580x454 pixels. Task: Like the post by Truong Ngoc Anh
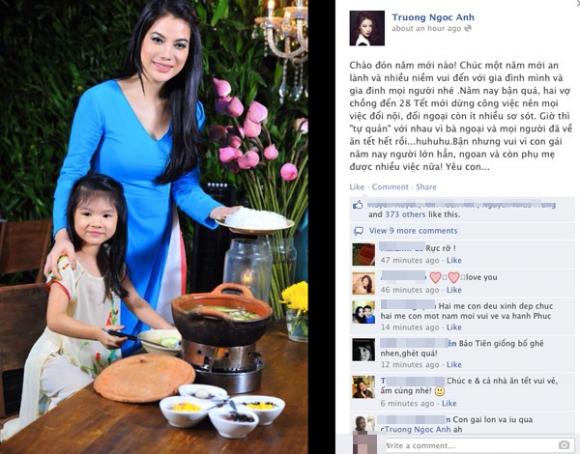tap(357, 187)
